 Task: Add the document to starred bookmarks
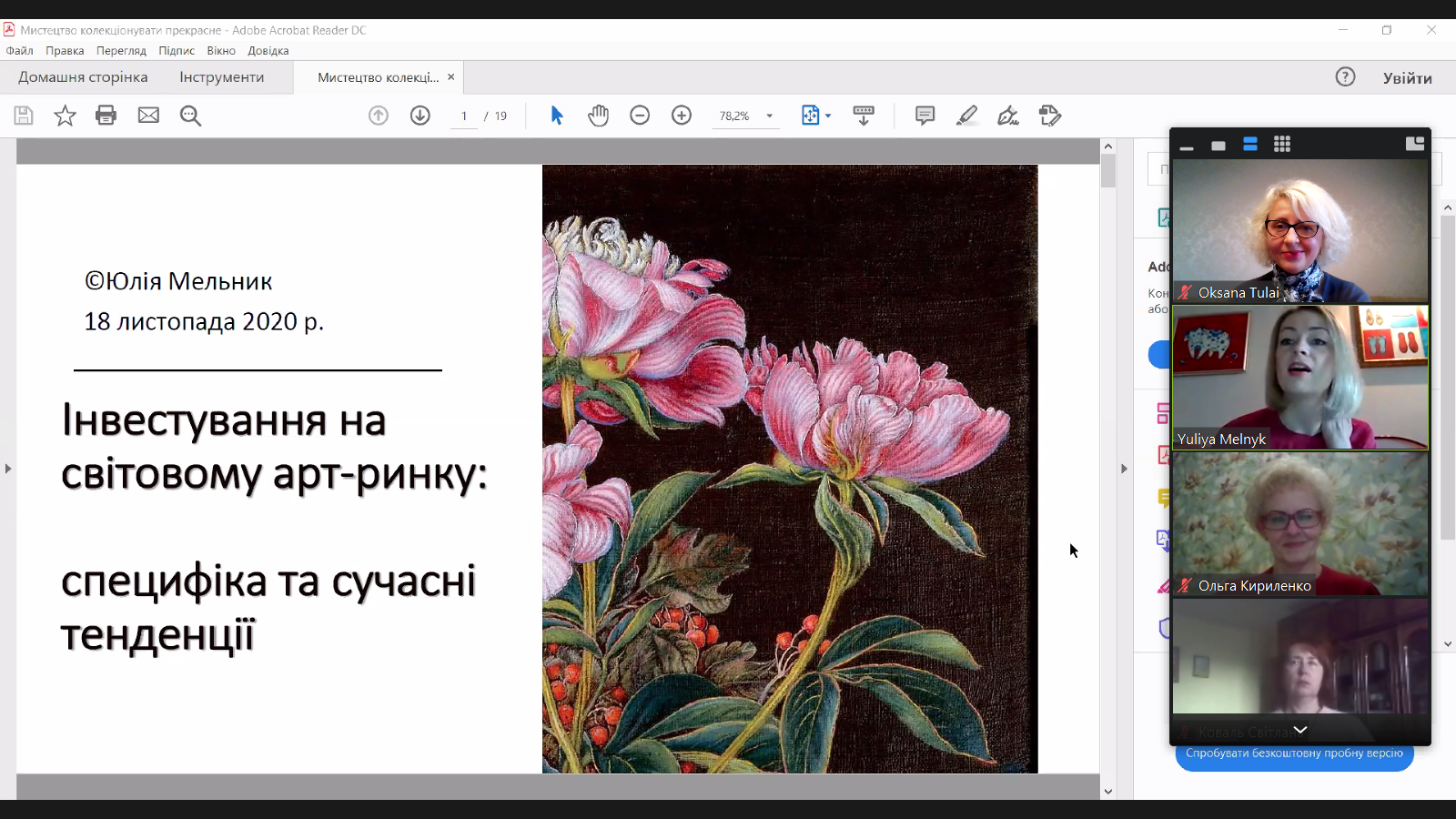point(65,116)
